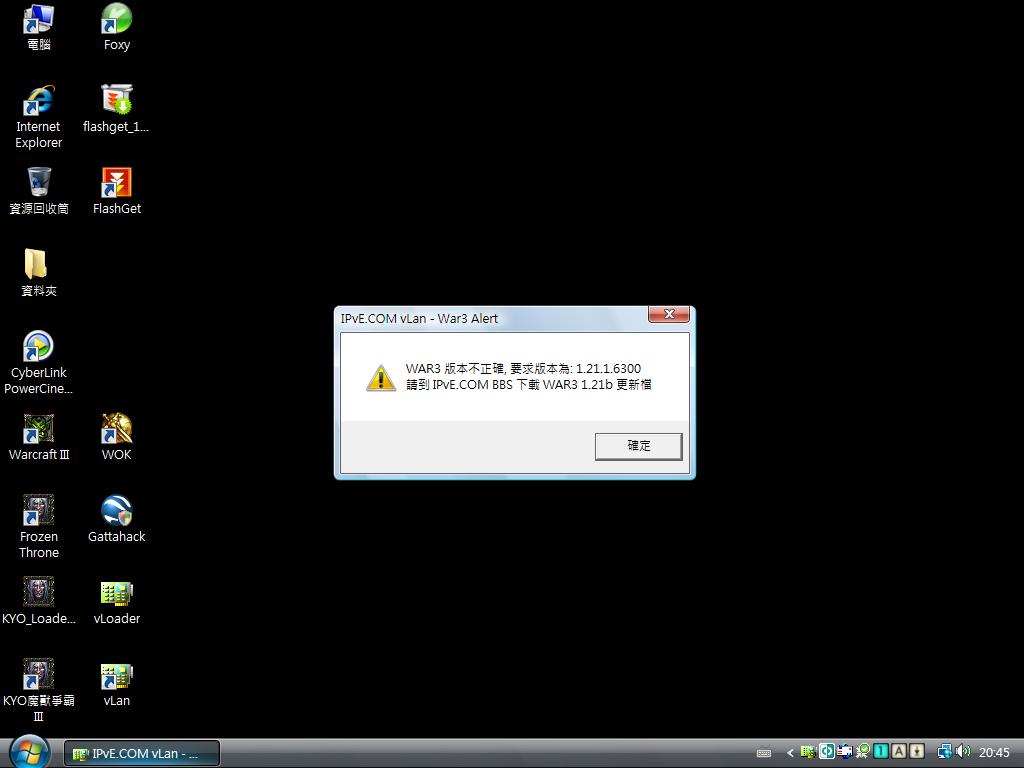Select the vLoader desktop icon
This screenshot has height=768, width=1024.
(116, 601)
